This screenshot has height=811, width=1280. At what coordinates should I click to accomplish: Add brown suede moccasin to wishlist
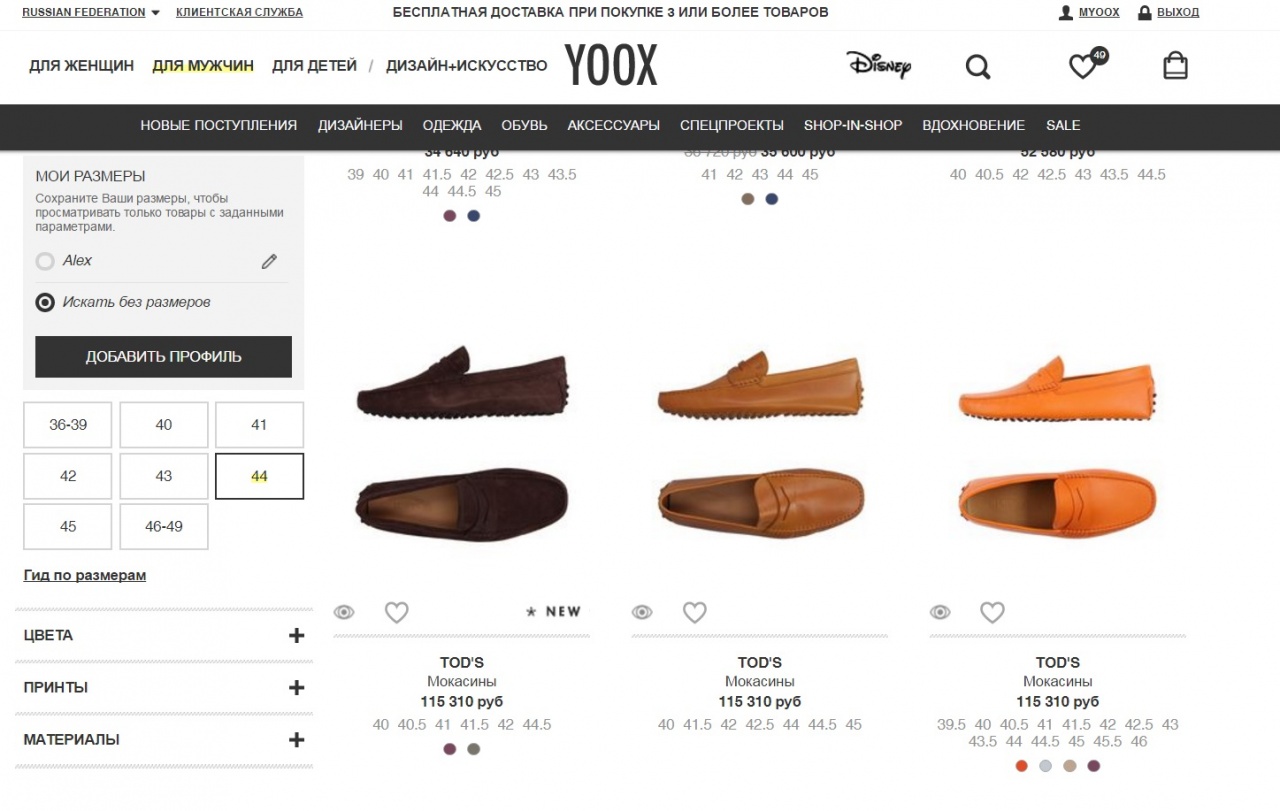pos(397,612)
